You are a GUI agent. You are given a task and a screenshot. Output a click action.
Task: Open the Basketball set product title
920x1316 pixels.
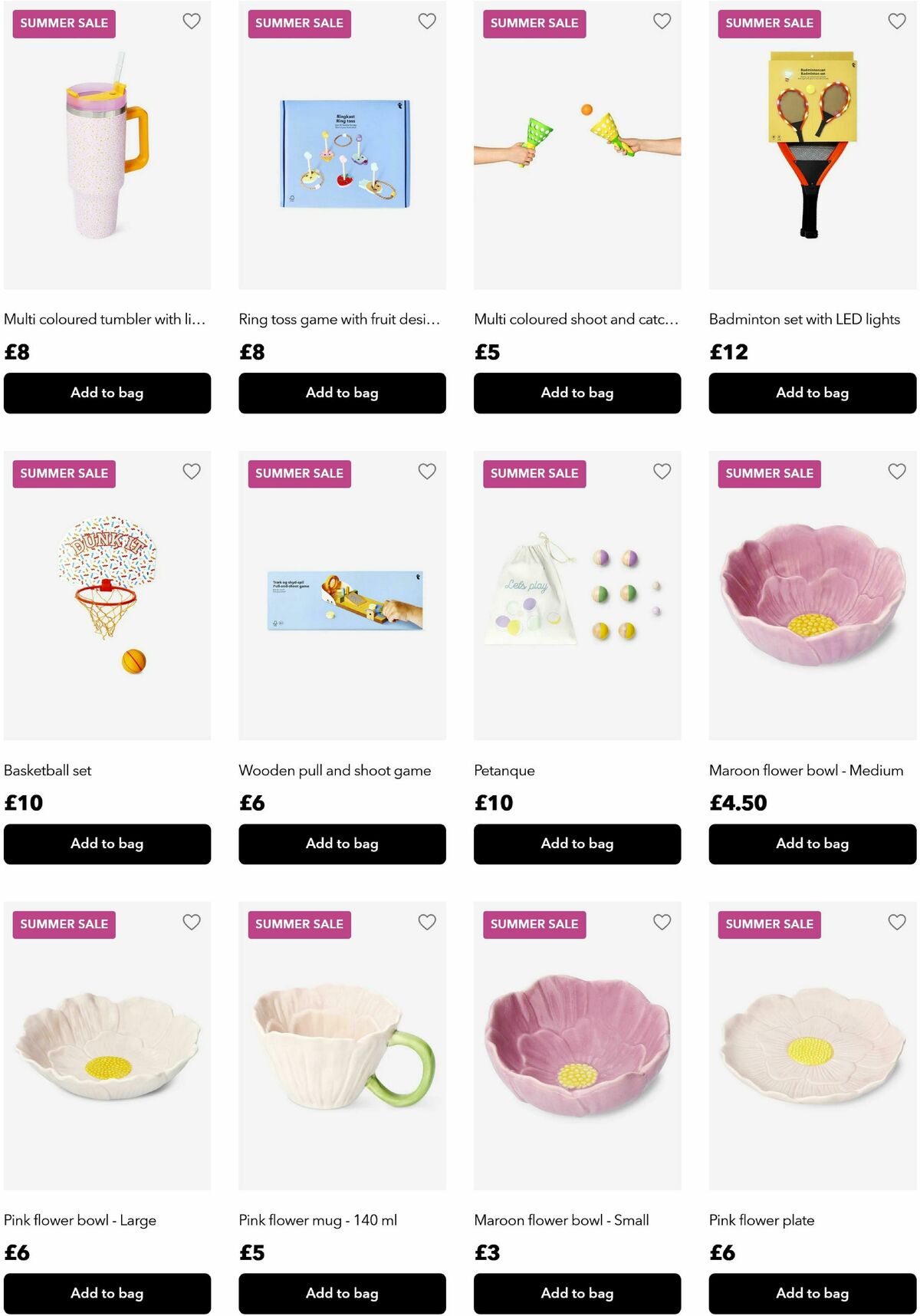48,770
